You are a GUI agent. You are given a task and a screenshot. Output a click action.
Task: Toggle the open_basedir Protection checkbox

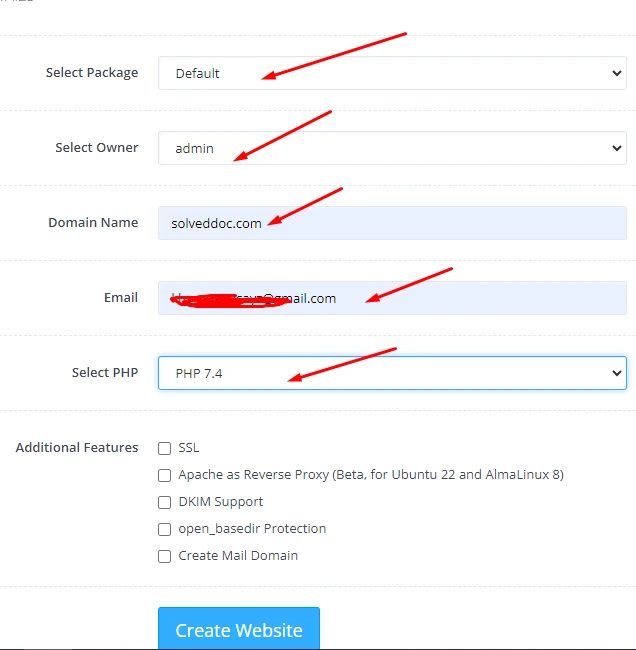[x=165, y=529]
